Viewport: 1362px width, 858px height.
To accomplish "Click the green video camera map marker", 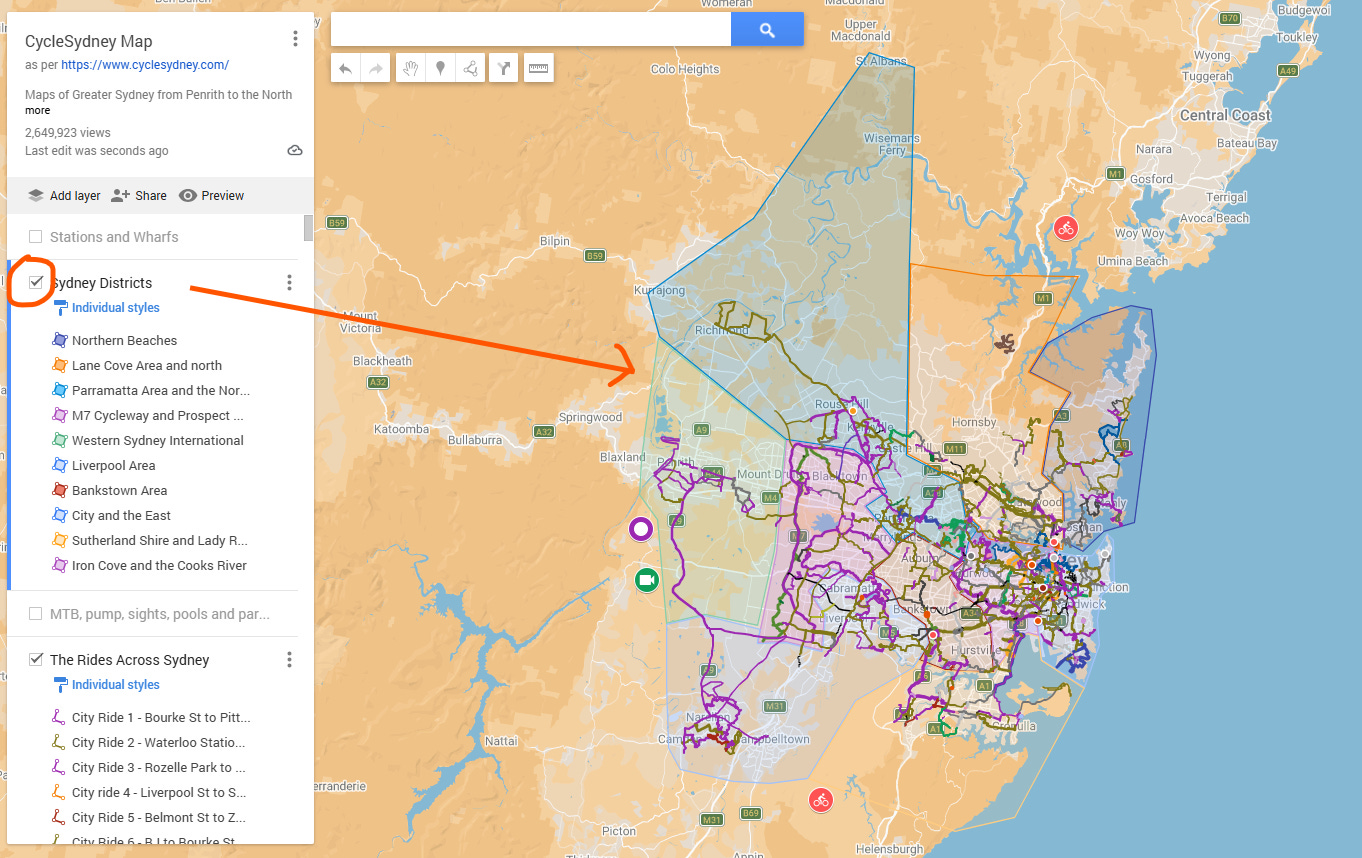I will tap(646, 579).
